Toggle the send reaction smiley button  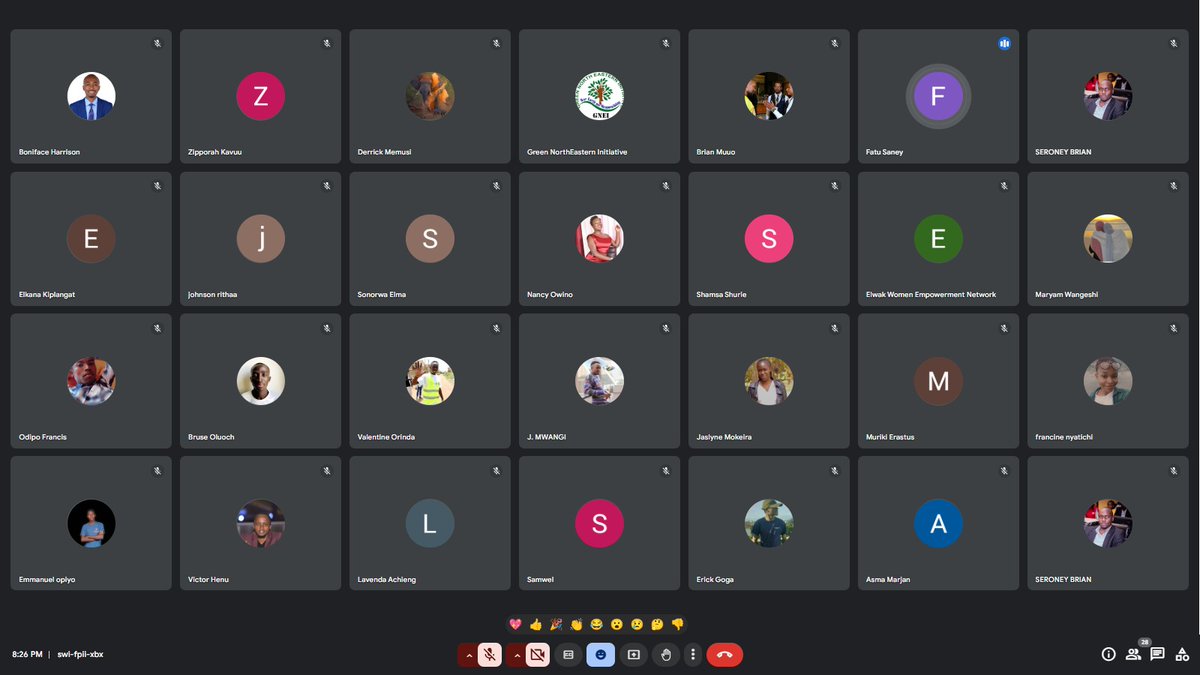(600, 655)
